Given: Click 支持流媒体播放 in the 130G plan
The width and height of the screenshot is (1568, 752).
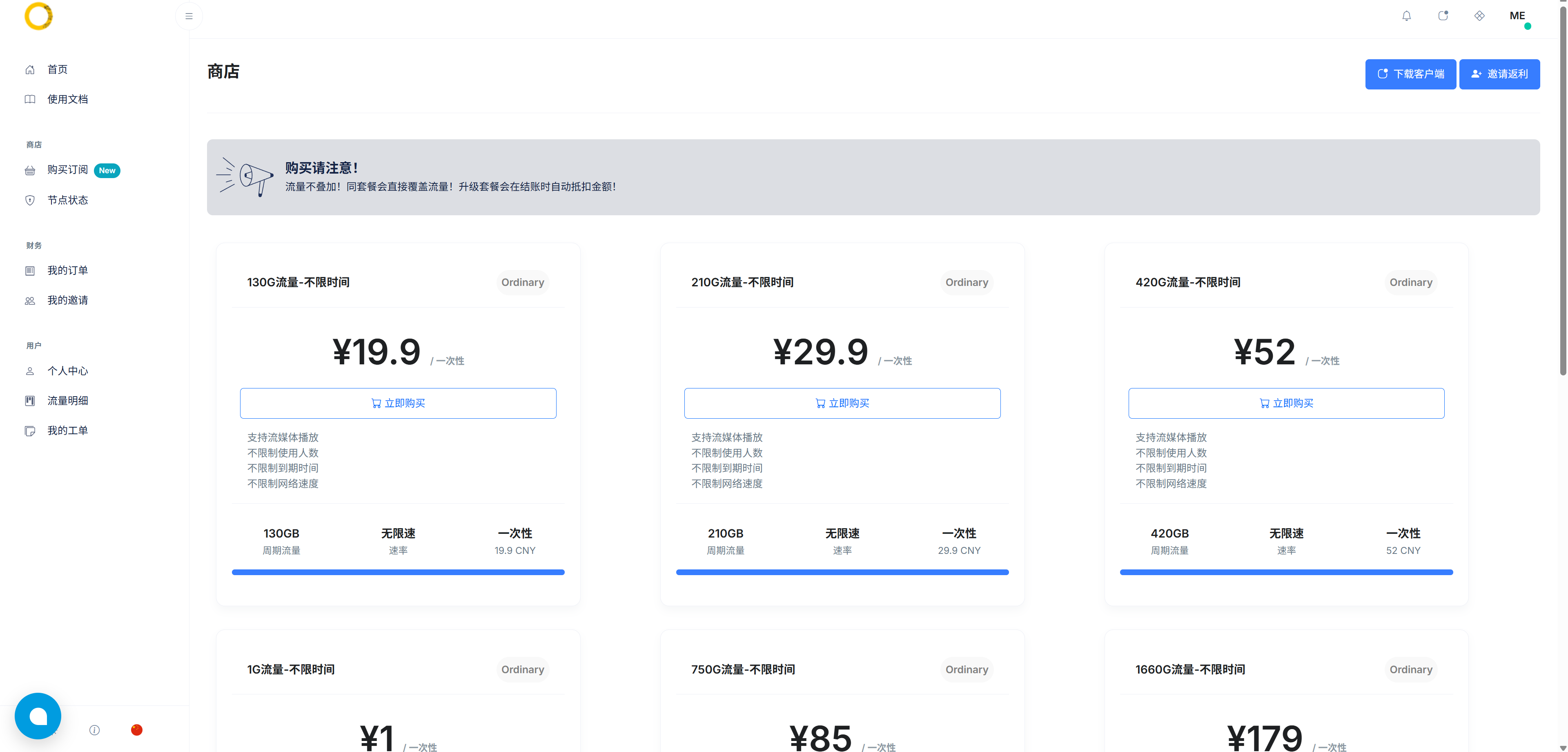Looking at the screenshot, I should pos(283,438).
